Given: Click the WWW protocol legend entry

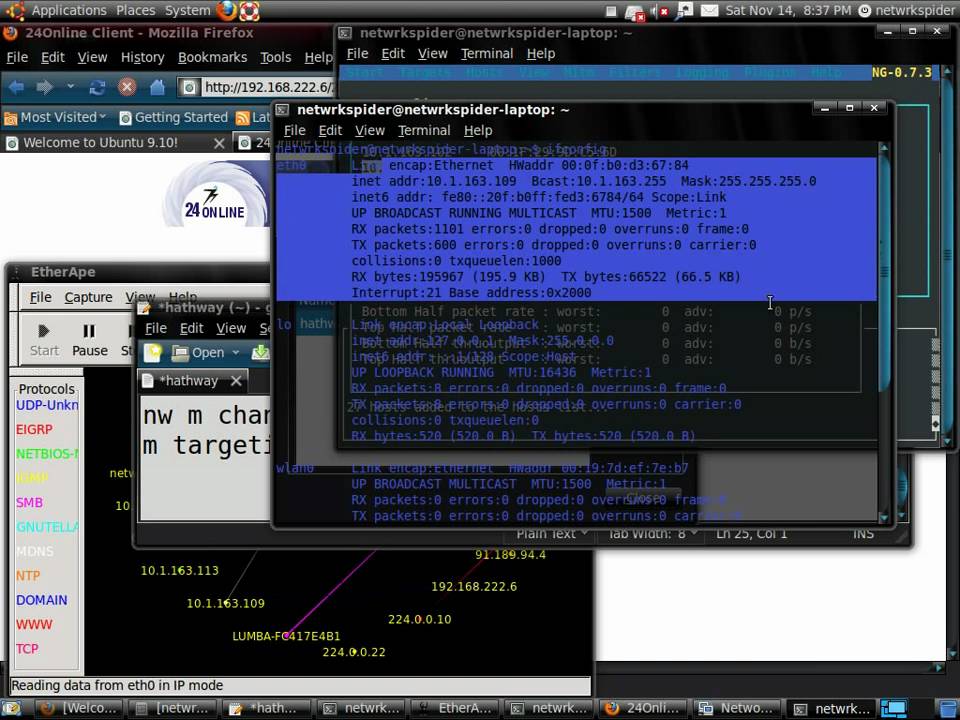Looking at the screenshot, I should 34,625.
